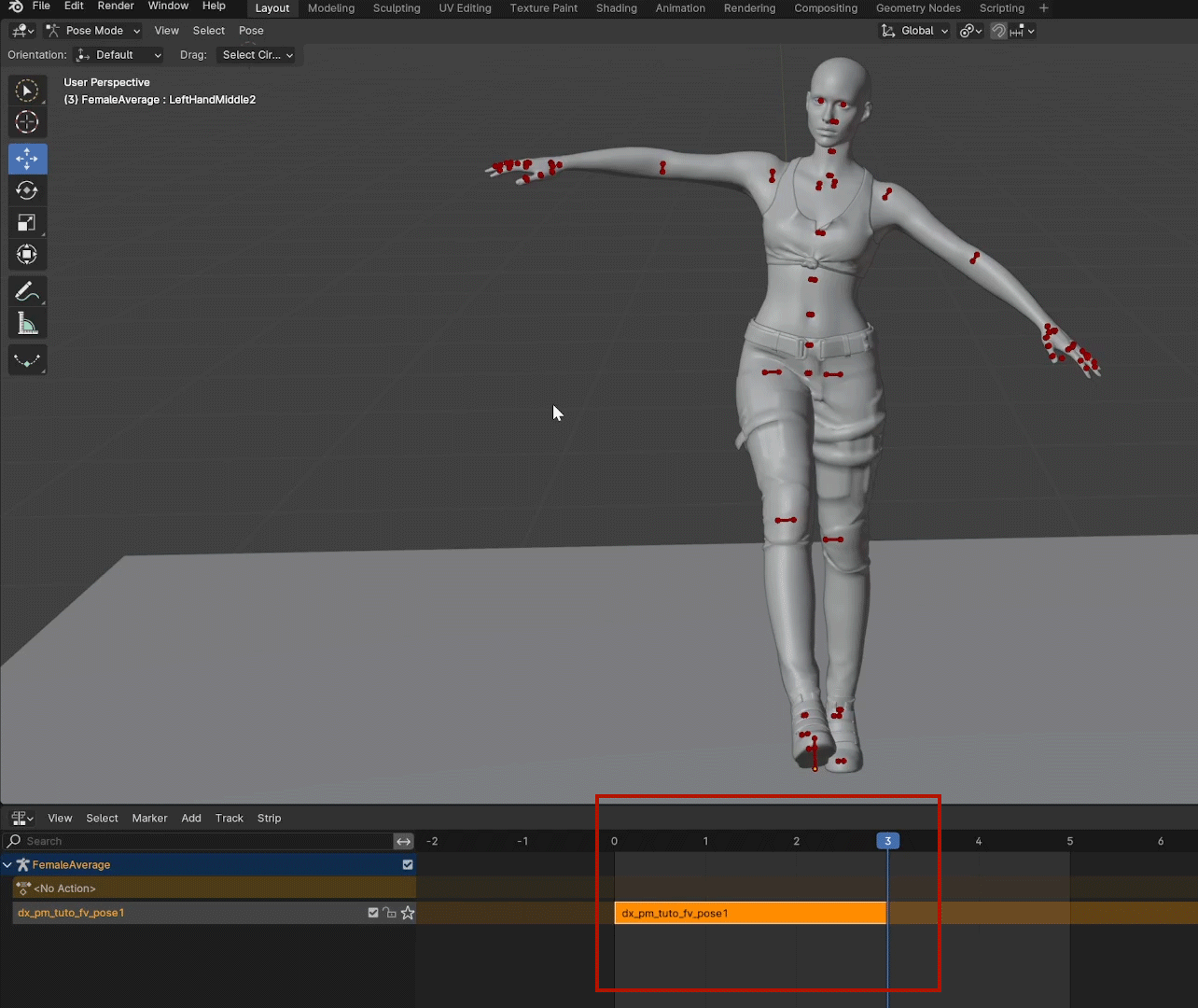Mute the dx_pm_tuto_fv_pose1 track checkbox
This screenshot has height=1008, width=1198.
coord(373,913)
